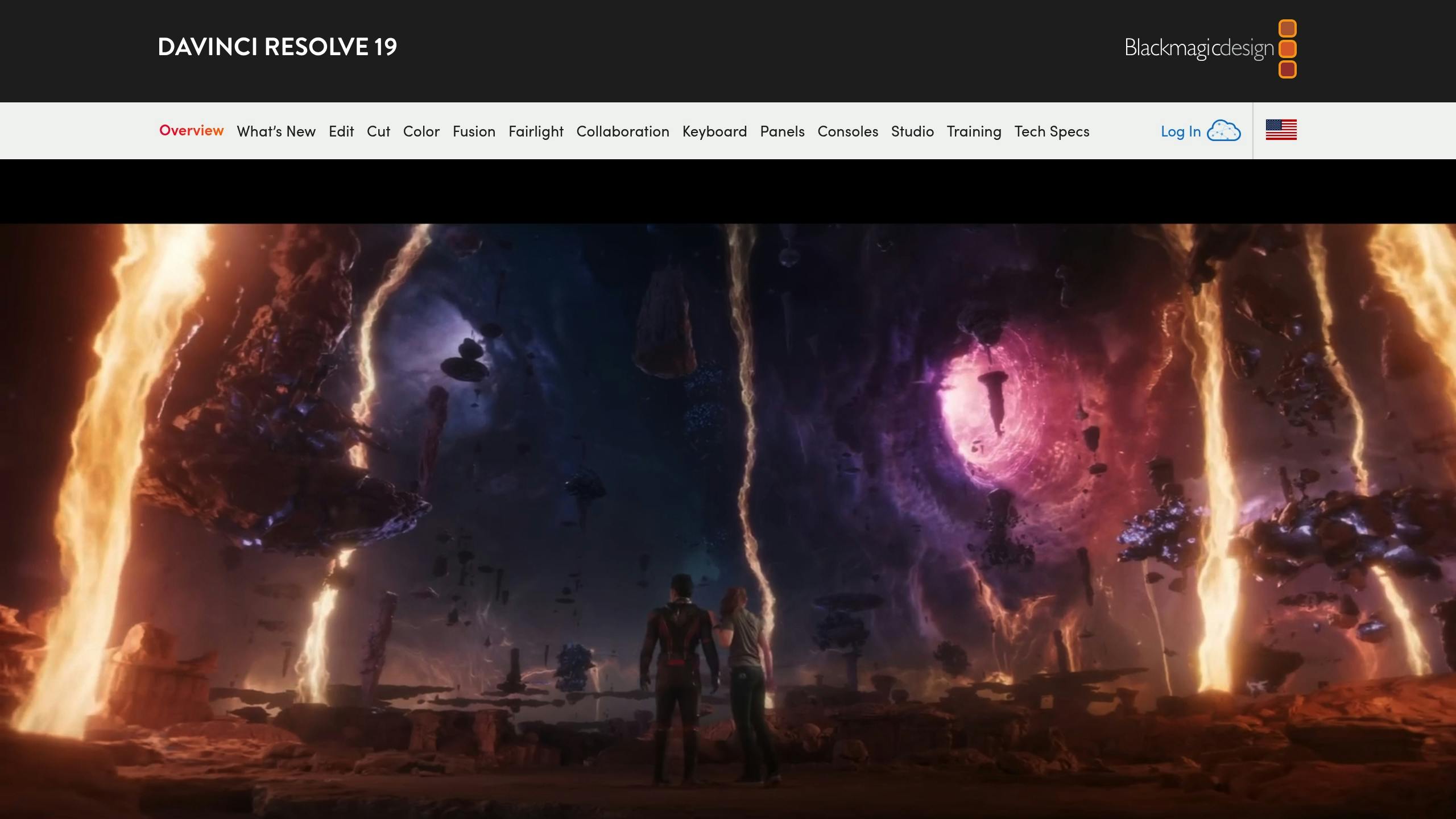Open the Consoles page

848,131
